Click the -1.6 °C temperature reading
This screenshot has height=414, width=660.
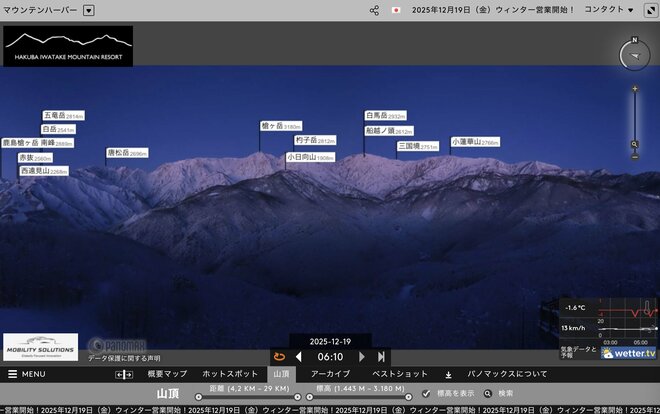click(575, 308)
